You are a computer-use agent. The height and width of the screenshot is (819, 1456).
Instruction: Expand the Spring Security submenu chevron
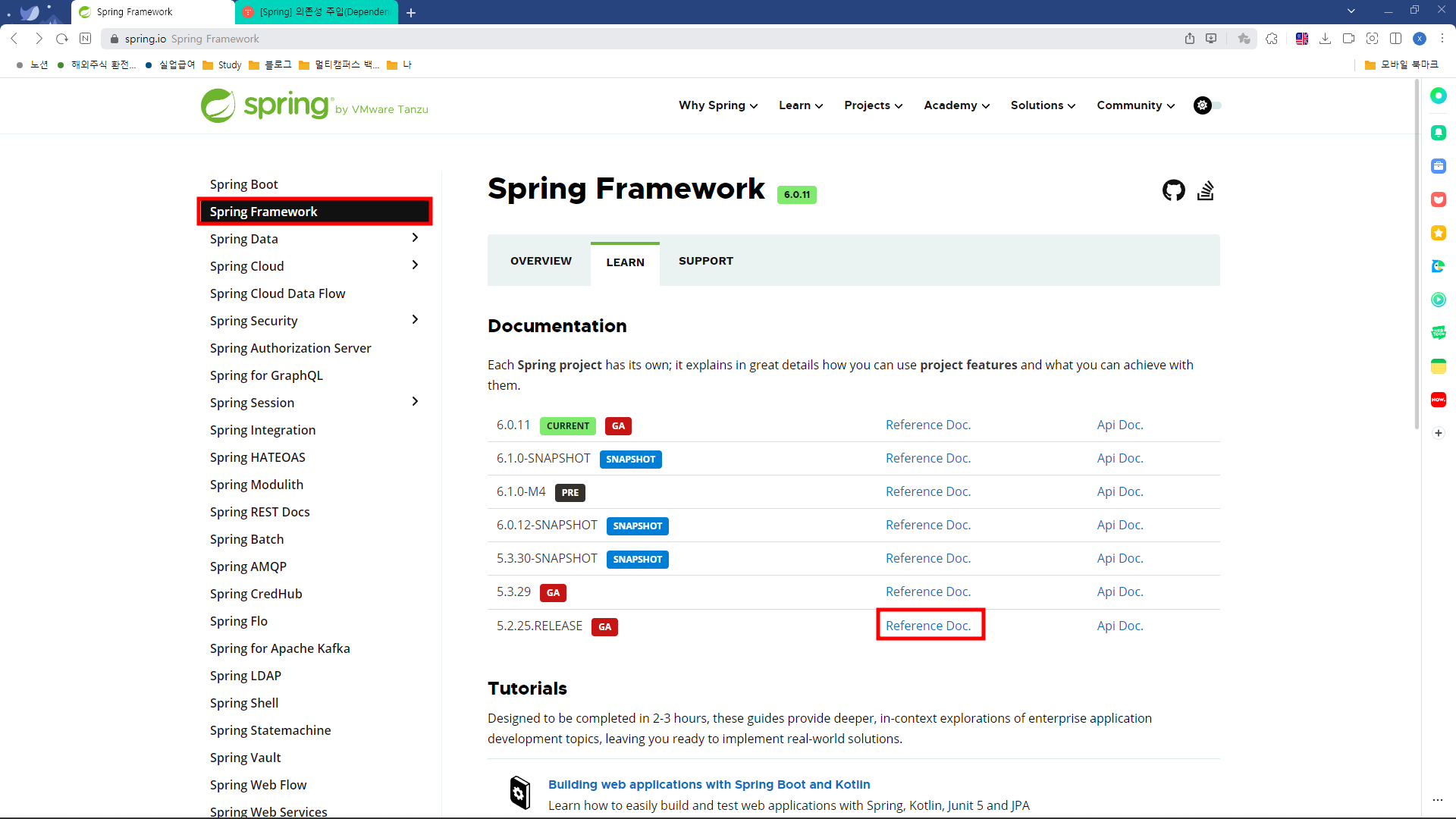point(415,320)
